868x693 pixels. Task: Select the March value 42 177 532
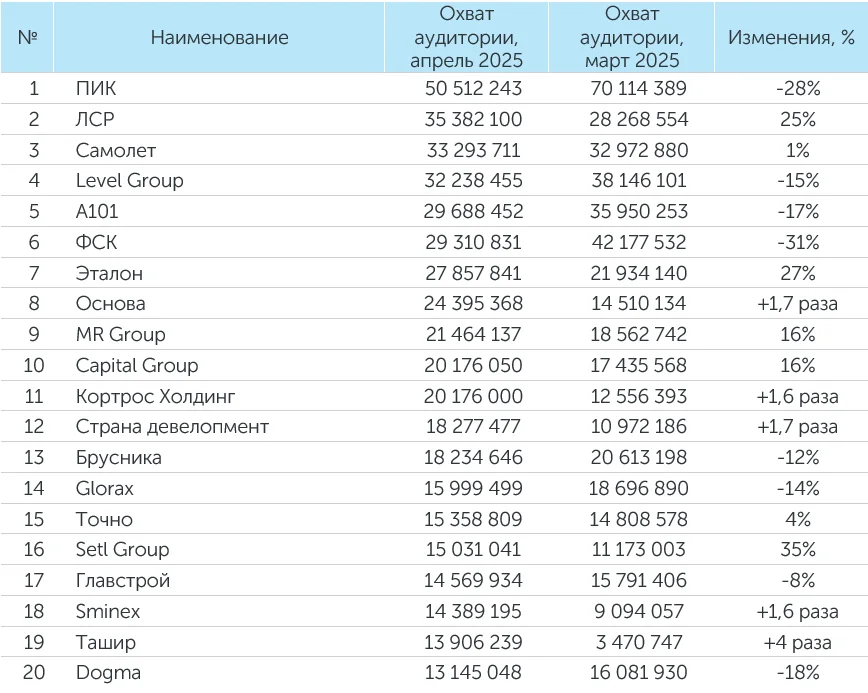[630, 242]
